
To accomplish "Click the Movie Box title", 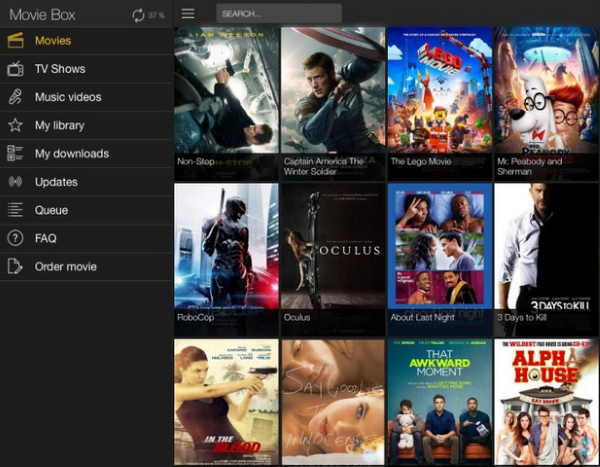I will (x=42, y=15).
